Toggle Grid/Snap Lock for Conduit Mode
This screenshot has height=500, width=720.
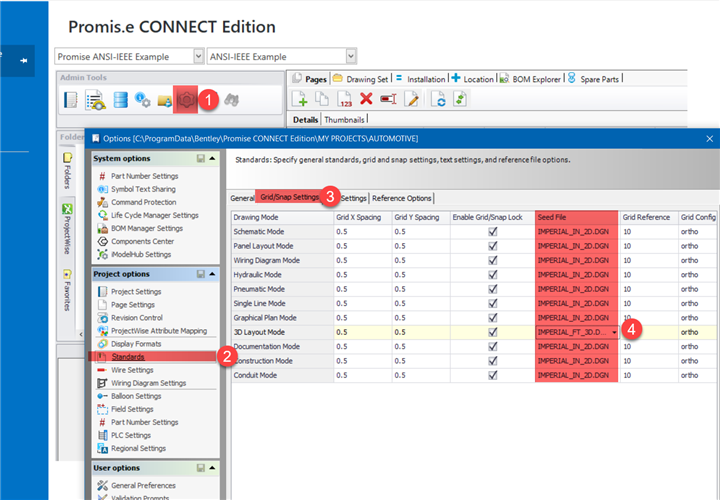pos(493,375)
